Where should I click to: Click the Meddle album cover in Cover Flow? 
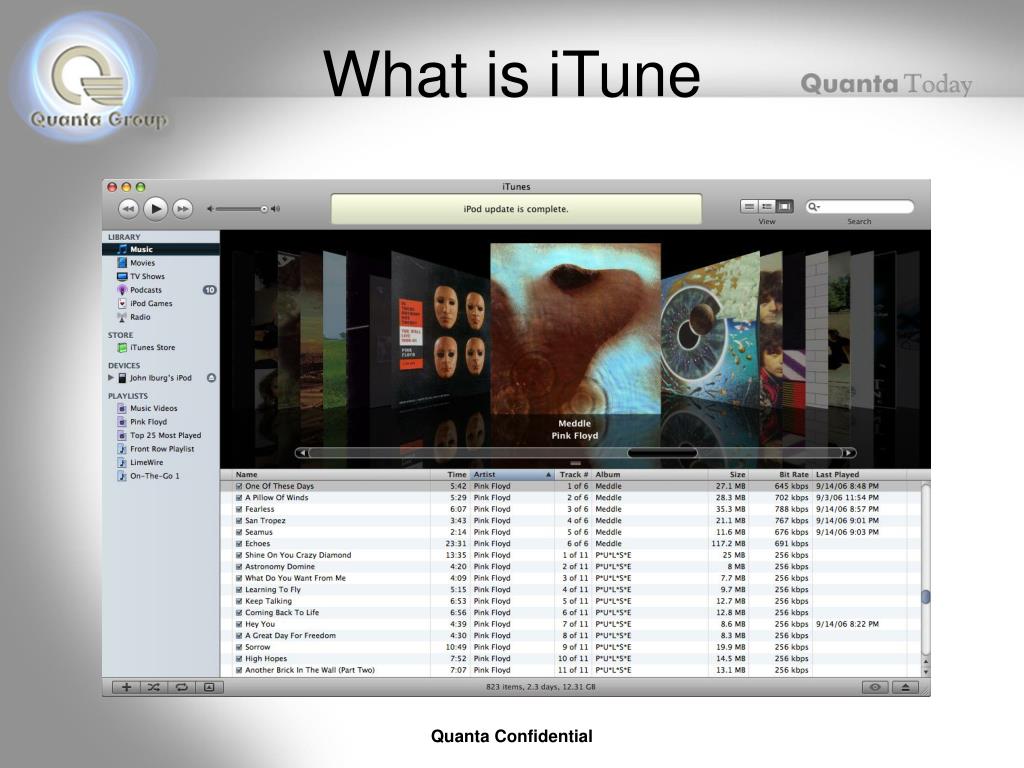[x=575, y=328]
